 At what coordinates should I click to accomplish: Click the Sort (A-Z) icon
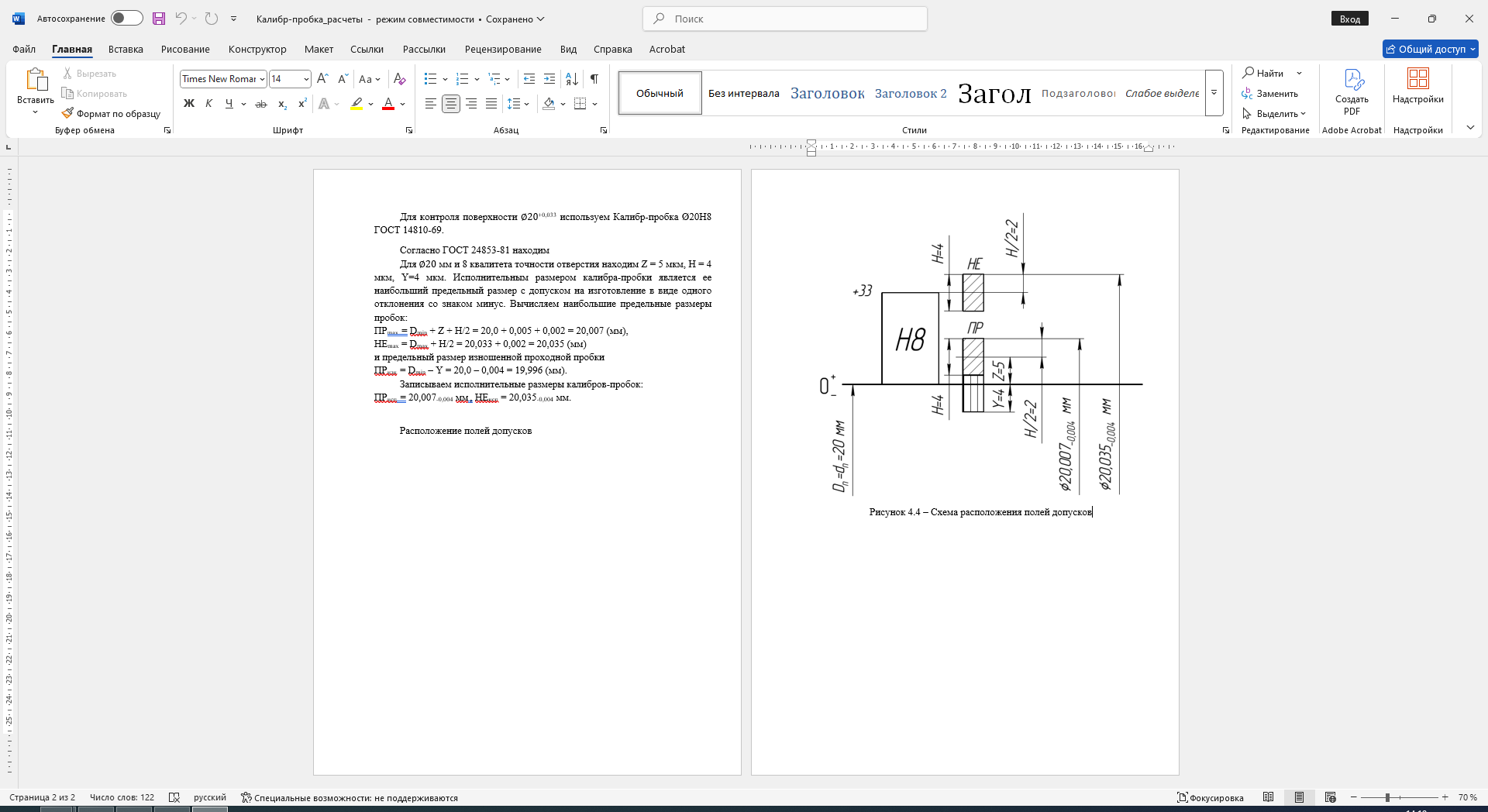coord(572,78)
